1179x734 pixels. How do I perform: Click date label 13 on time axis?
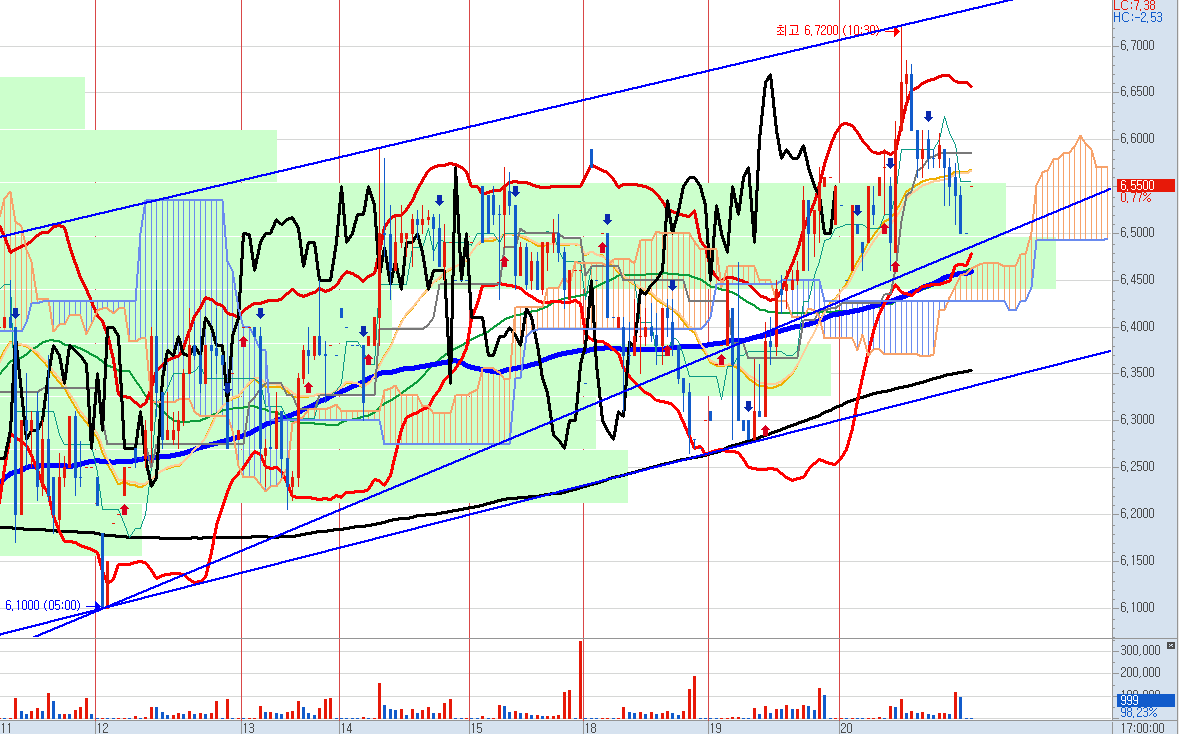point(249,728)
